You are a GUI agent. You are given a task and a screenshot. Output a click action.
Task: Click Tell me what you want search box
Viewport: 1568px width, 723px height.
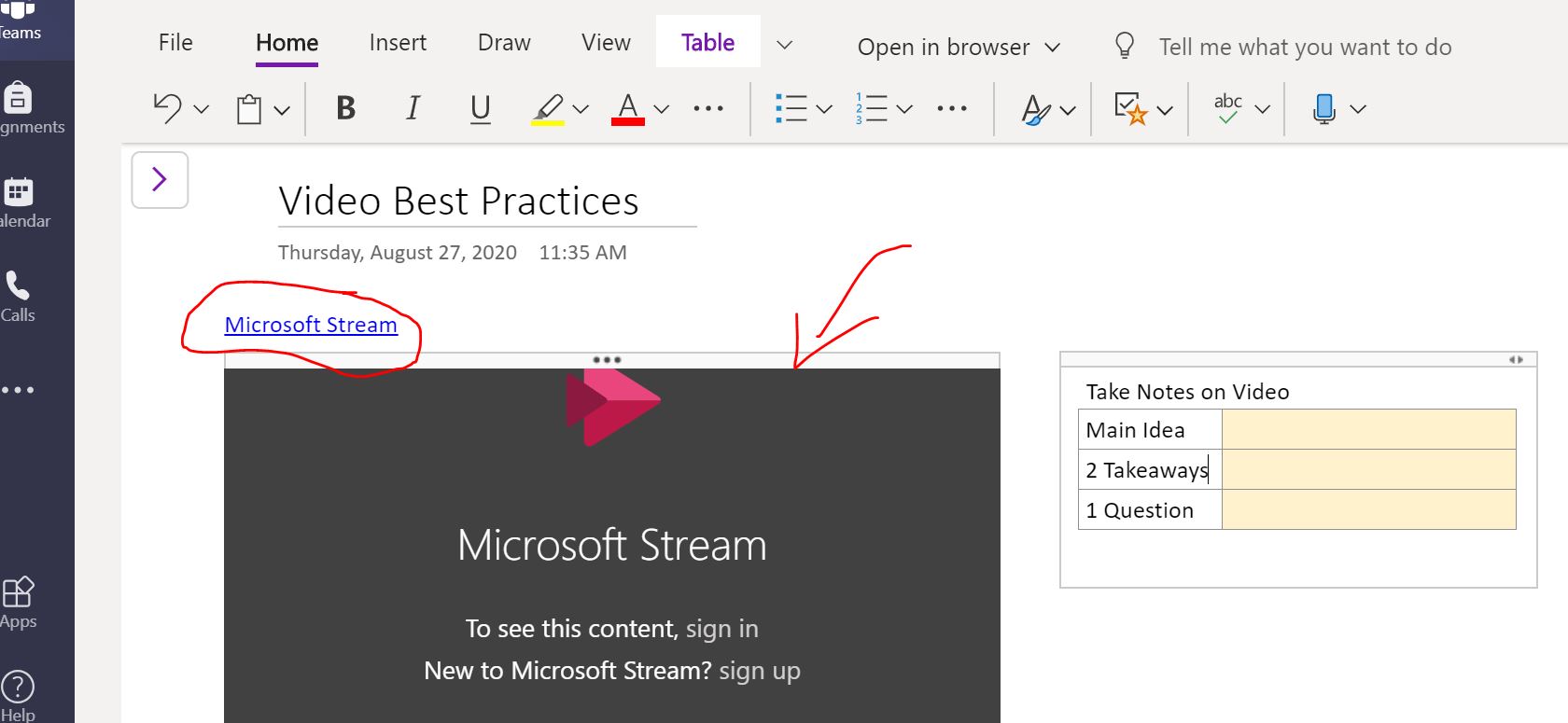pyautogui.click(x=1305, y=47)
